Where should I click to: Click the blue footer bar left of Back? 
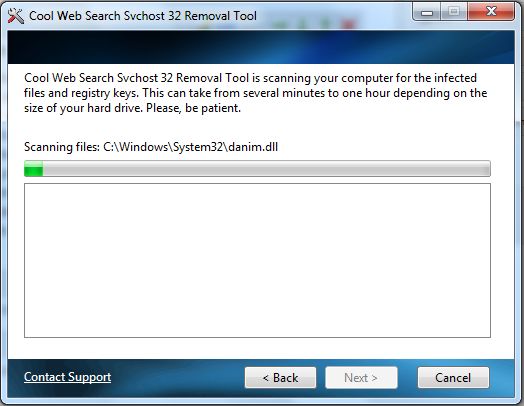[x=177, y=378]
